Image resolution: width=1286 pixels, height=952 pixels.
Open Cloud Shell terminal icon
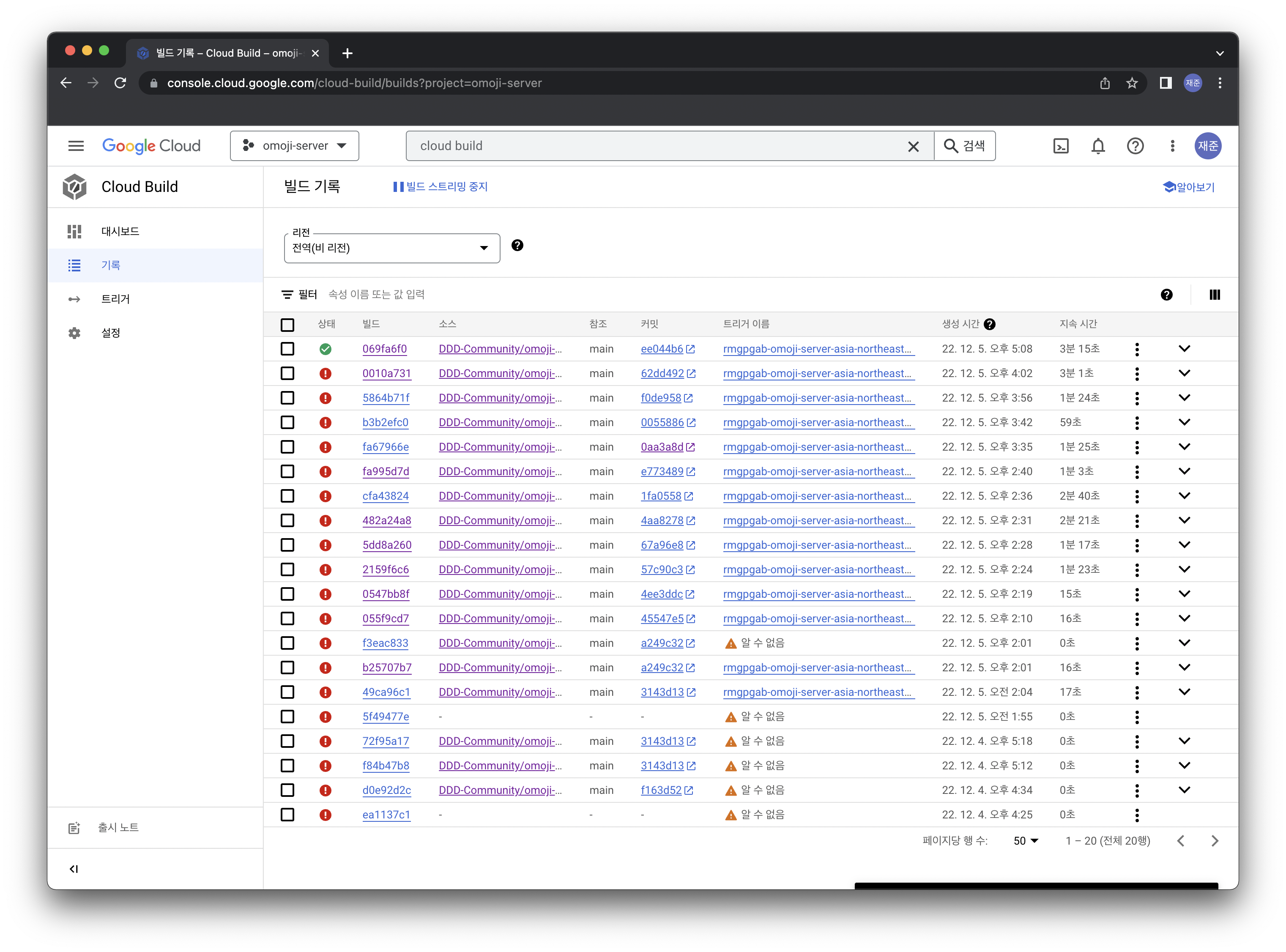point(1061,146)
